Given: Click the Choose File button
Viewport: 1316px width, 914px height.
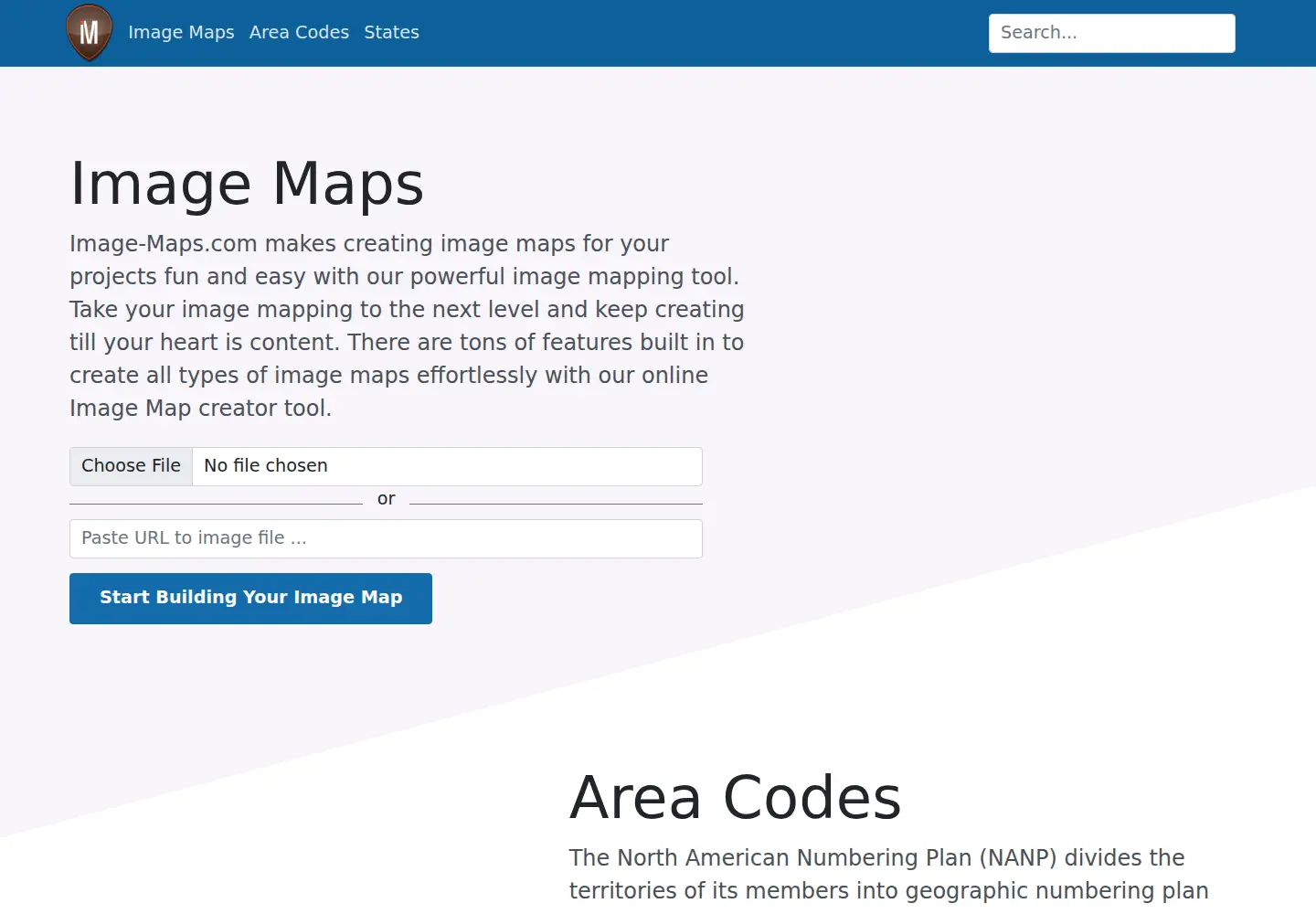Looking at the screenshot, I should point(132,466).
